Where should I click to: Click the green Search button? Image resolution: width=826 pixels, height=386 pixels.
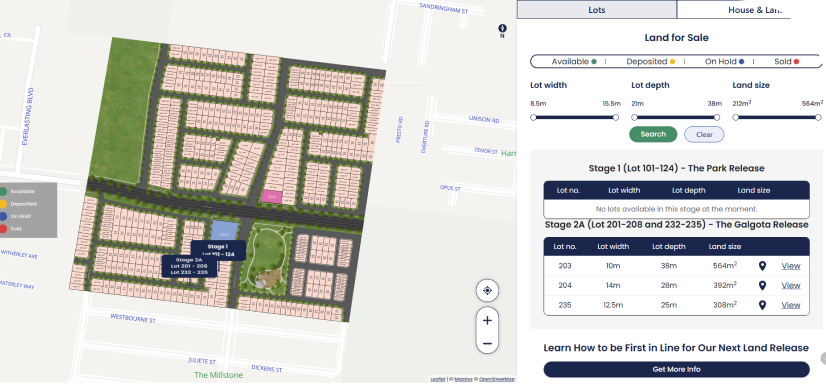(653, 134)
